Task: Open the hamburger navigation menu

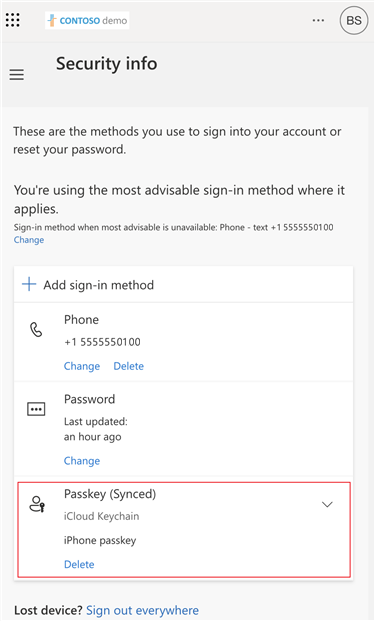Action: point(17,74)
